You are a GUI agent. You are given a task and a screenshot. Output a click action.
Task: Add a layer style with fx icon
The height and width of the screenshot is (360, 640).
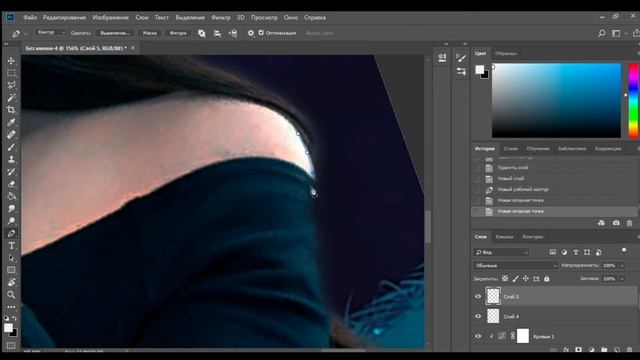coord(566,349)
